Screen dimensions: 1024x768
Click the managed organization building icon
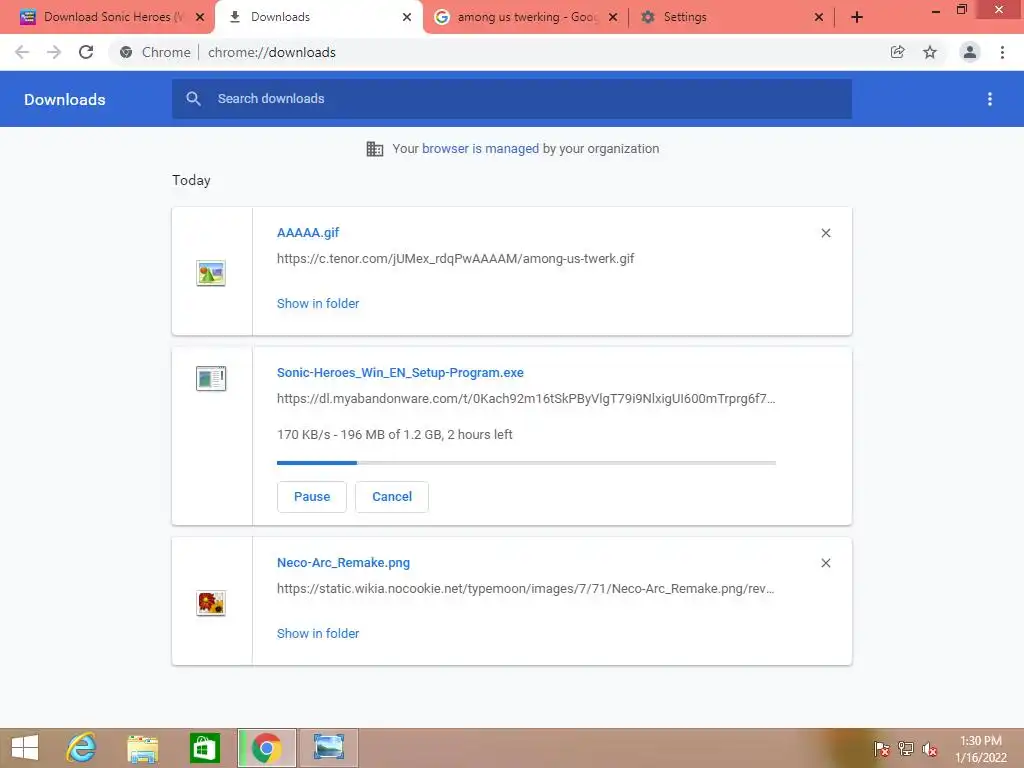[375, 149]
